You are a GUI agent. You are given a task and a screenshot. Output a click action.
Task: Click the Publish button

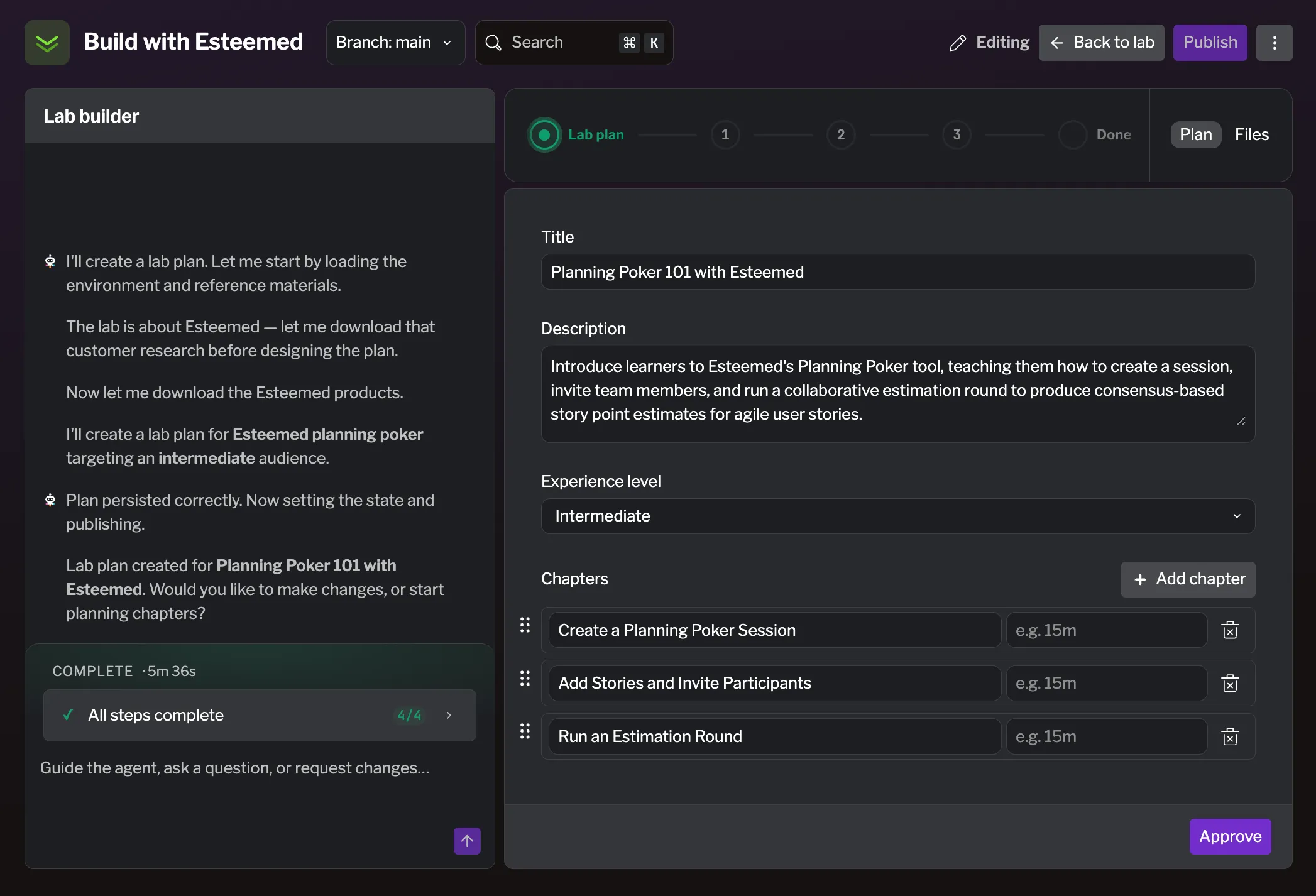tap(1210, 43)
